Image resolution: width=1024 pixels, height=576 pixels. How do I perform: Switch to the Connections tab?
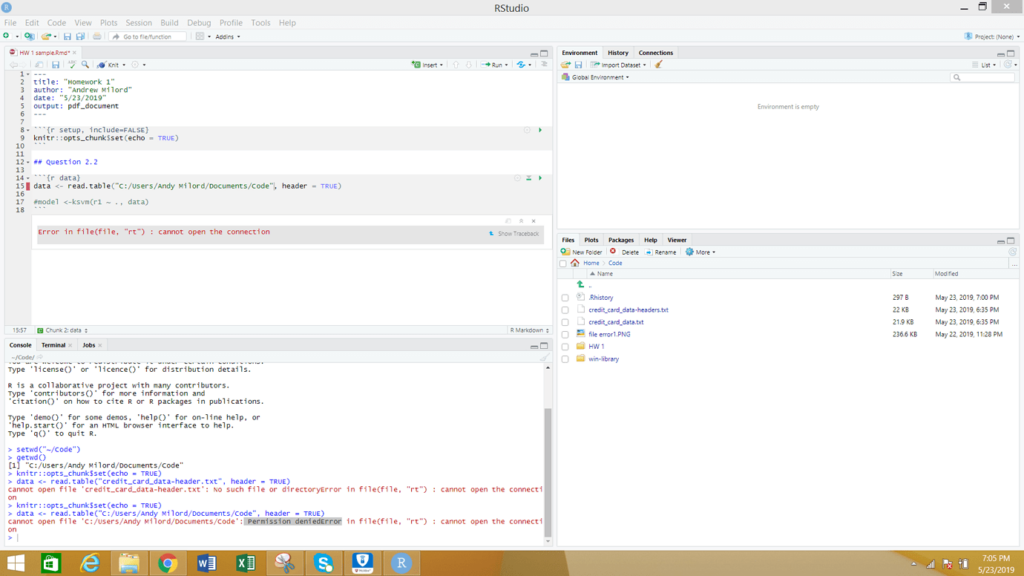(656, 53)
